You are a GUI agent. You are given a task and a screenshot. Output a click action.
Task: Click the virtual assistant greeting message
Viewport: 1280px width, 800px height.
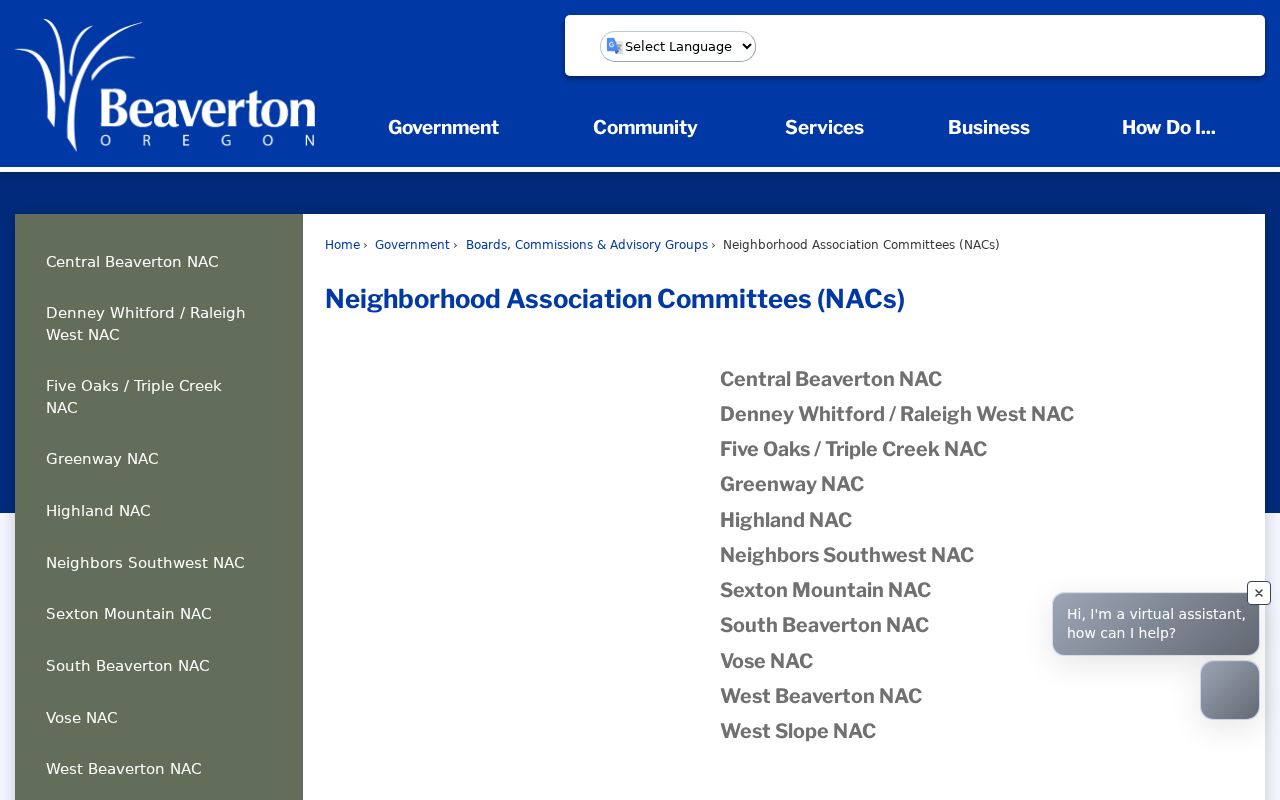tap(1156, 624)
